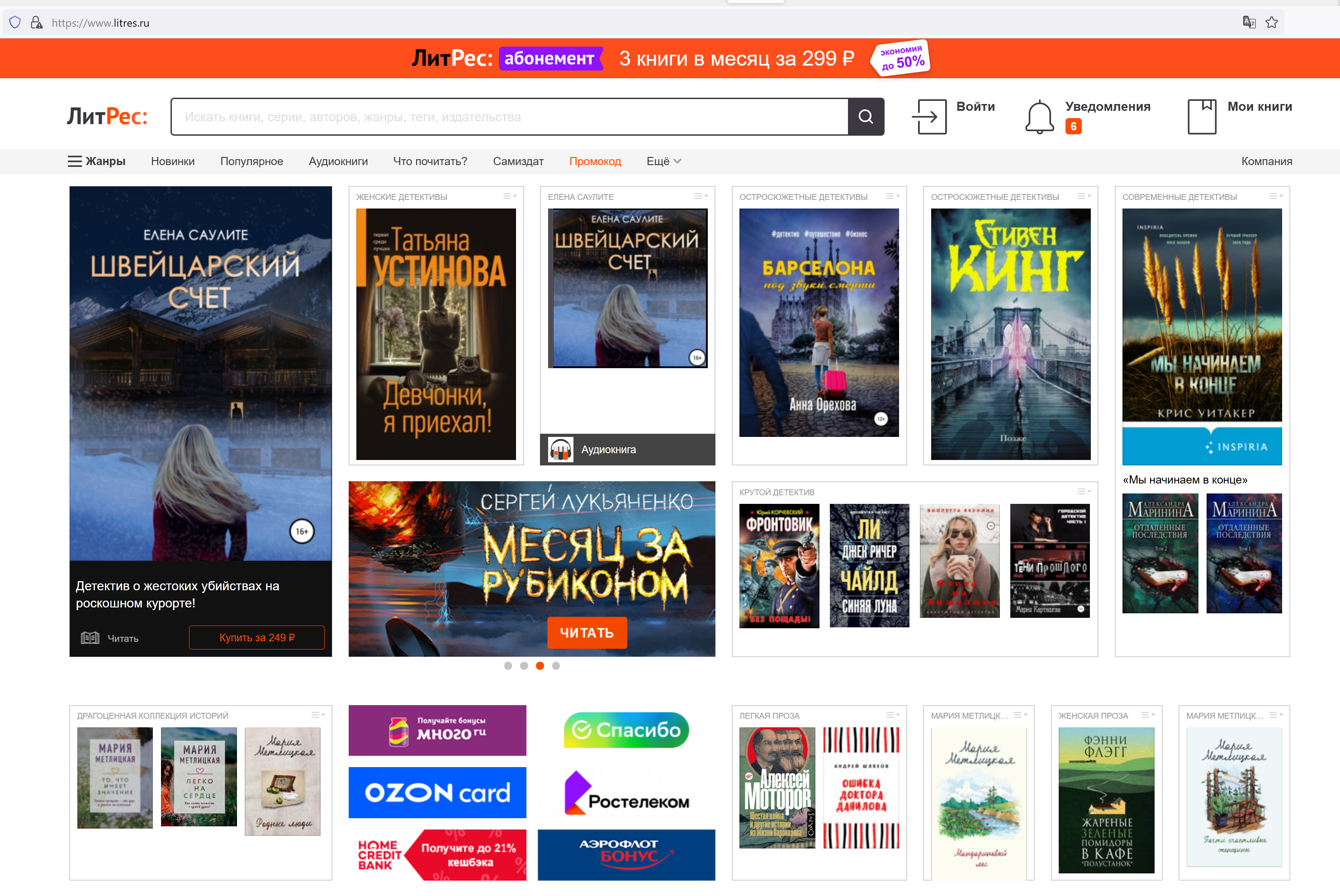This screenshot has width=1340, height=896.
Task: Open notifications bell icon
Action: [1039, 117]
